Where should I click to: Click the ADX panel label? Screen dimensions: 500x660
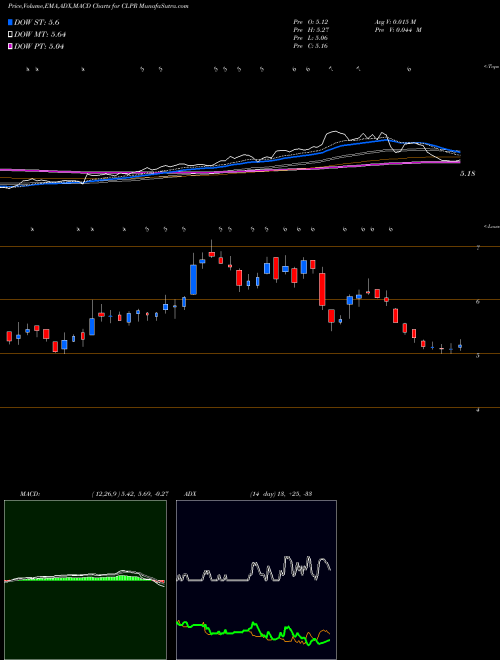(x=190, y=494)
